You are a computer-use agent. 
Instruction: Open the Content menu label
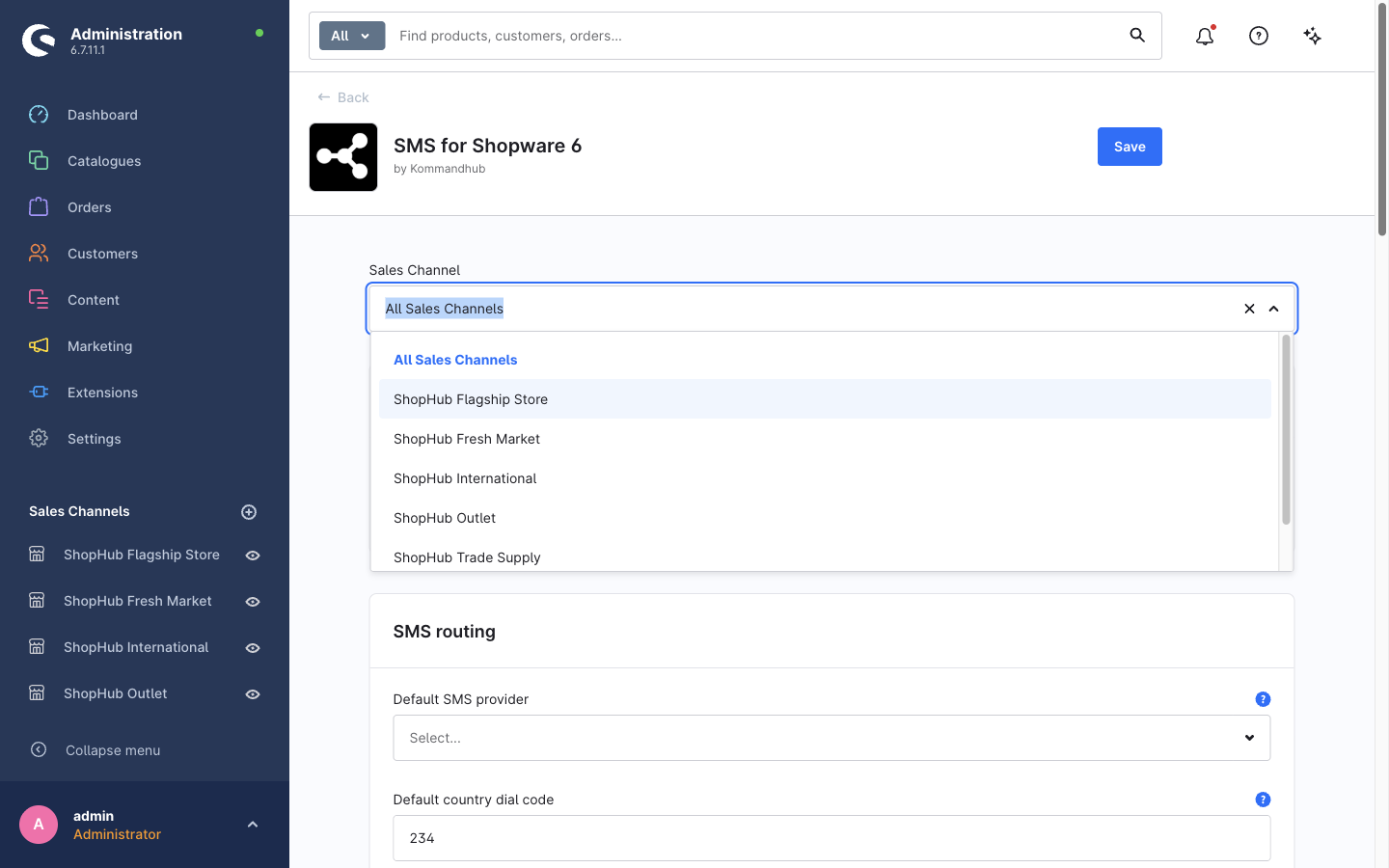click(94, 300)
